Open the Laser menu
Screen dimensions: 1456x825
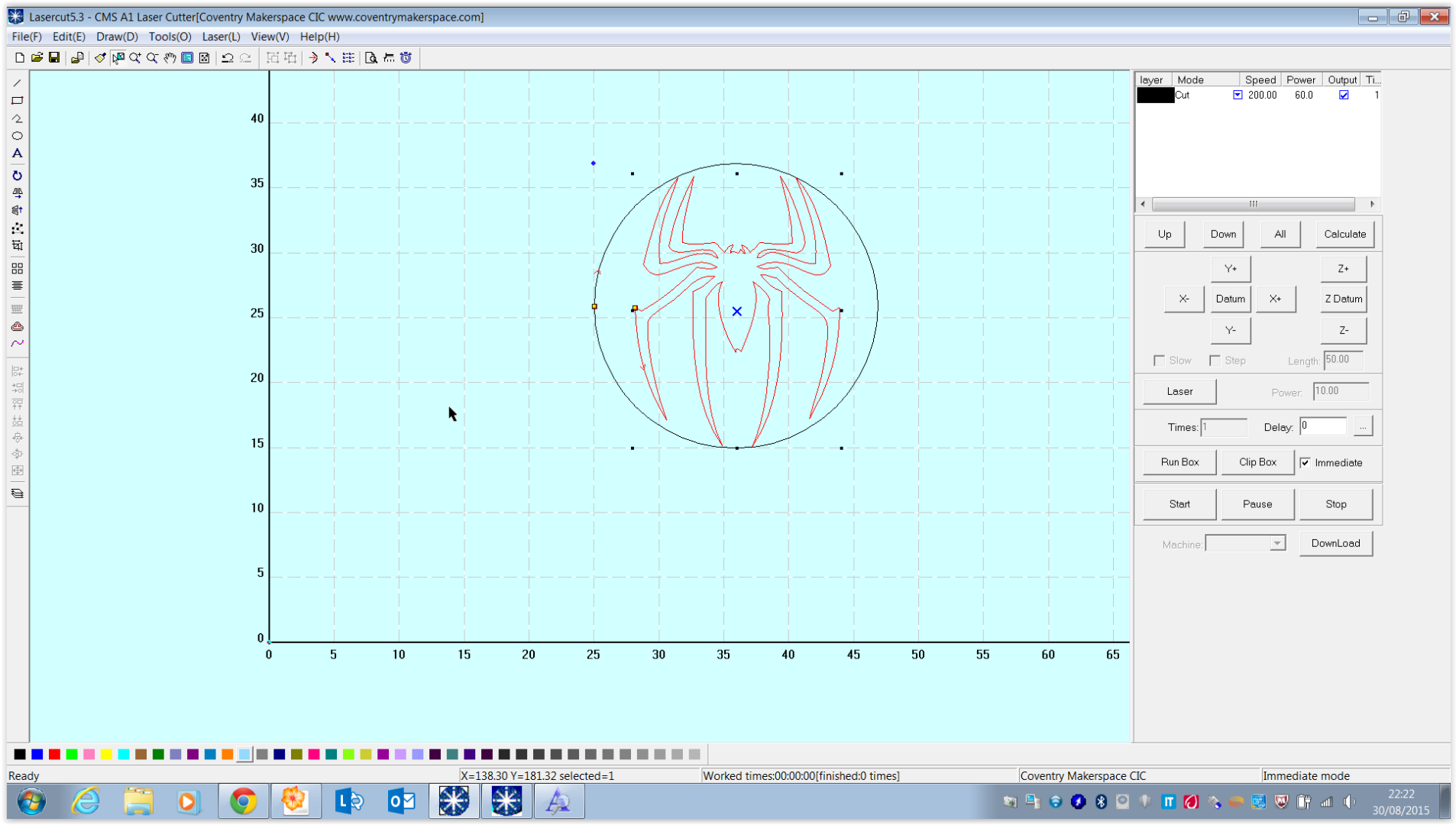220,36
